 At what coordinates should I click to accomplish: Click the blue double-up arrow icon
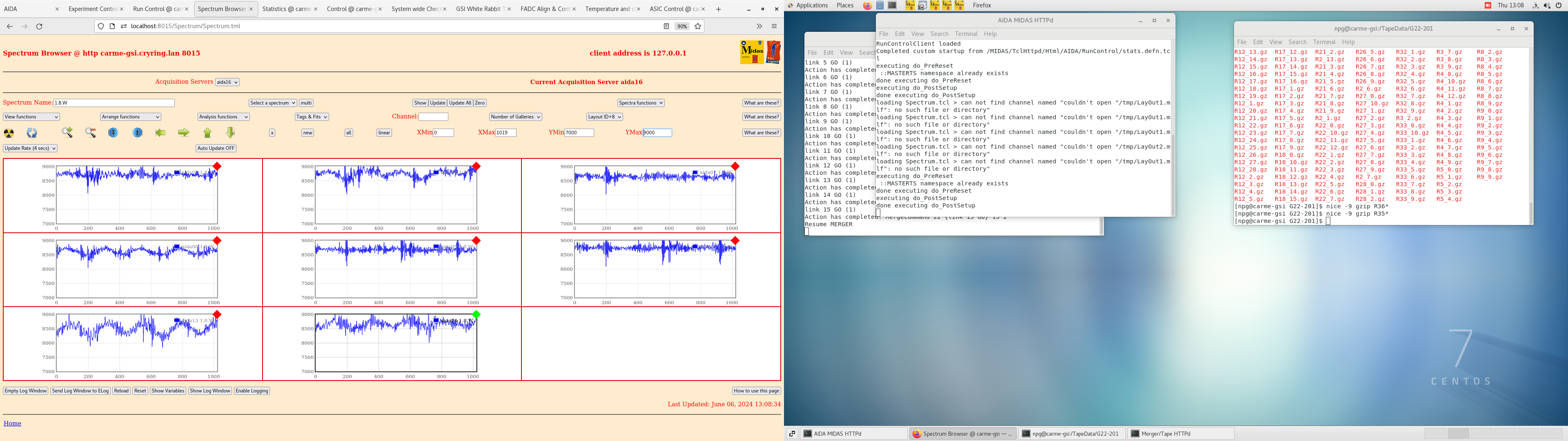pos(138,133)
